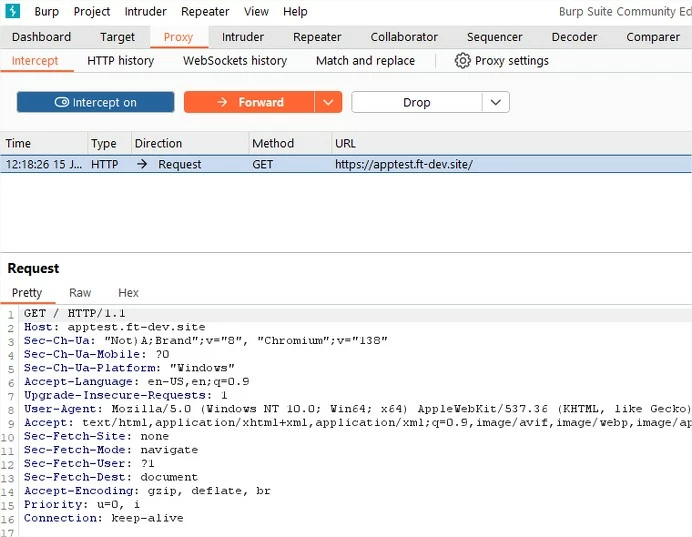692x537 pixels.
Task: Select the Intercept sub-tab
Action: (35, 61)
